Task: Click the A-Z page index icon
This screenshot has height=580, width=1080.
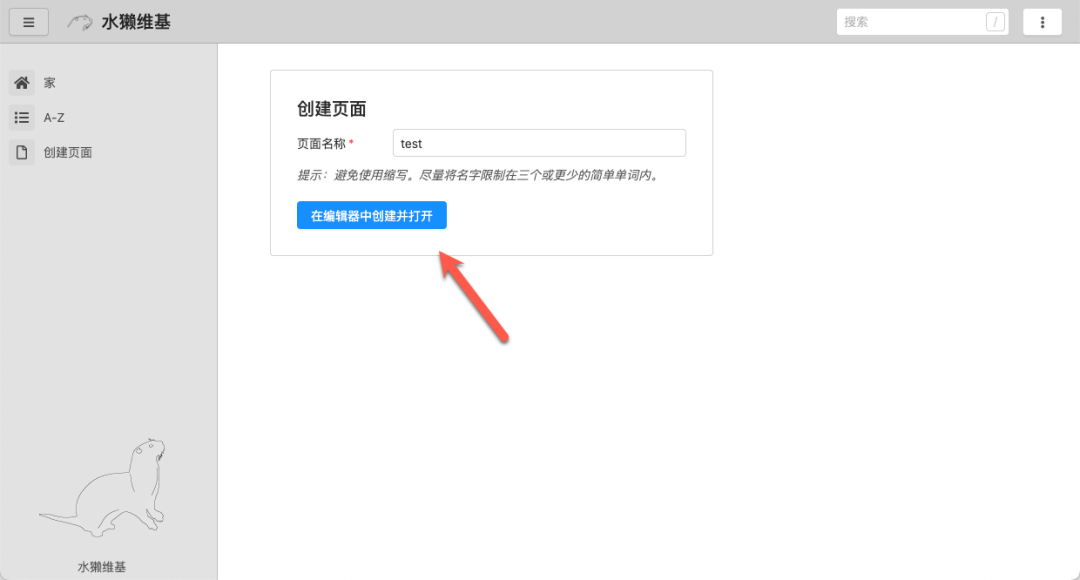Action: 21,117
